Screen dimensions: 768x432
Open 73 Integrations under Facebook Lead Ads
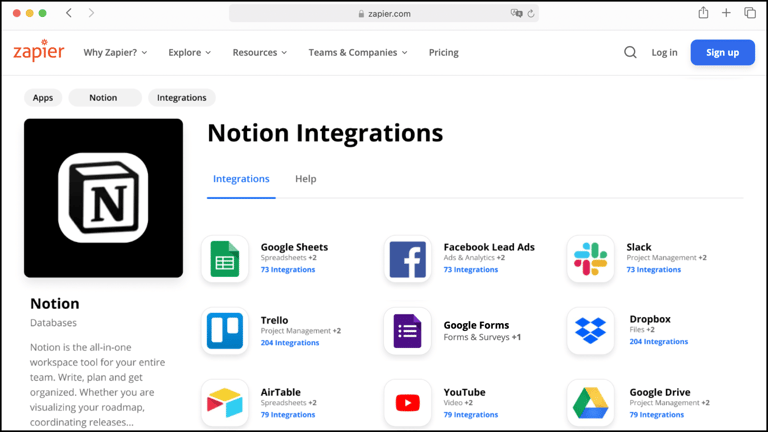point(471,269)
